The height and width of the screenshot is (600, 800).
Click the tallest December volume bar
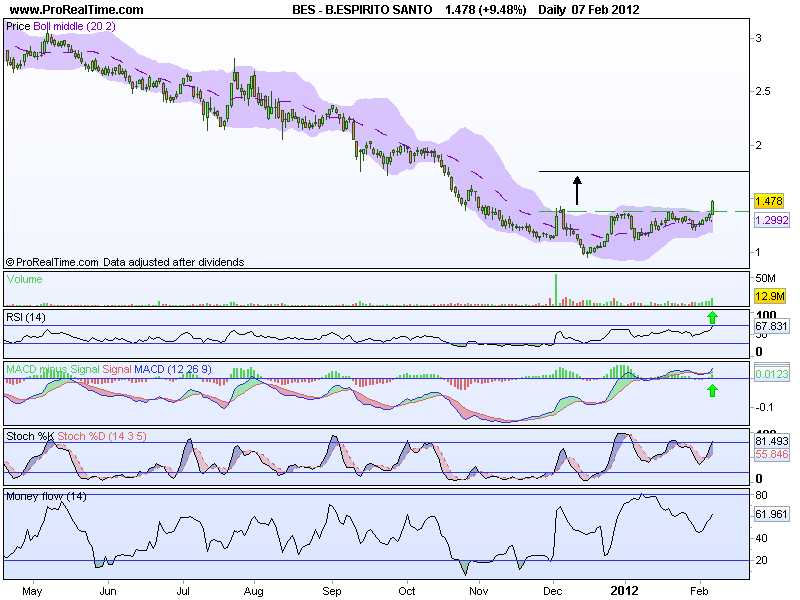pos(556,290)
